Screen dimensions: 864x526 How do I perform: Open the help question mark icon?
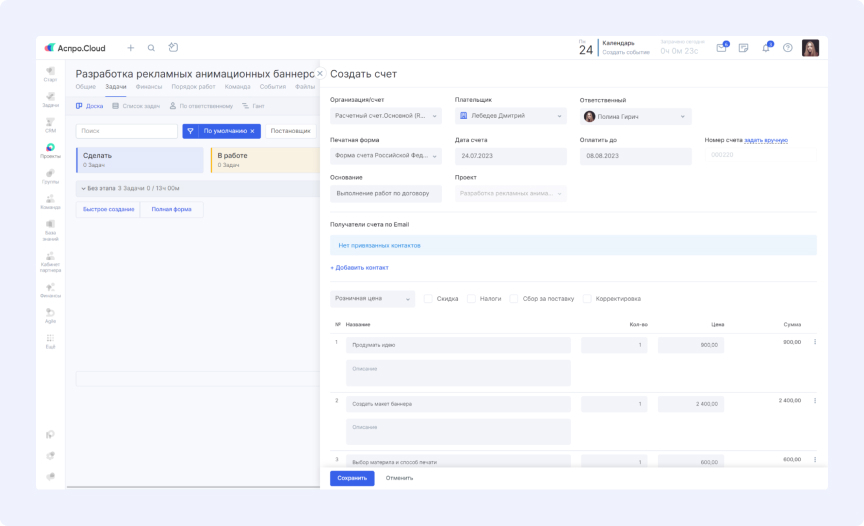point(788,48)
